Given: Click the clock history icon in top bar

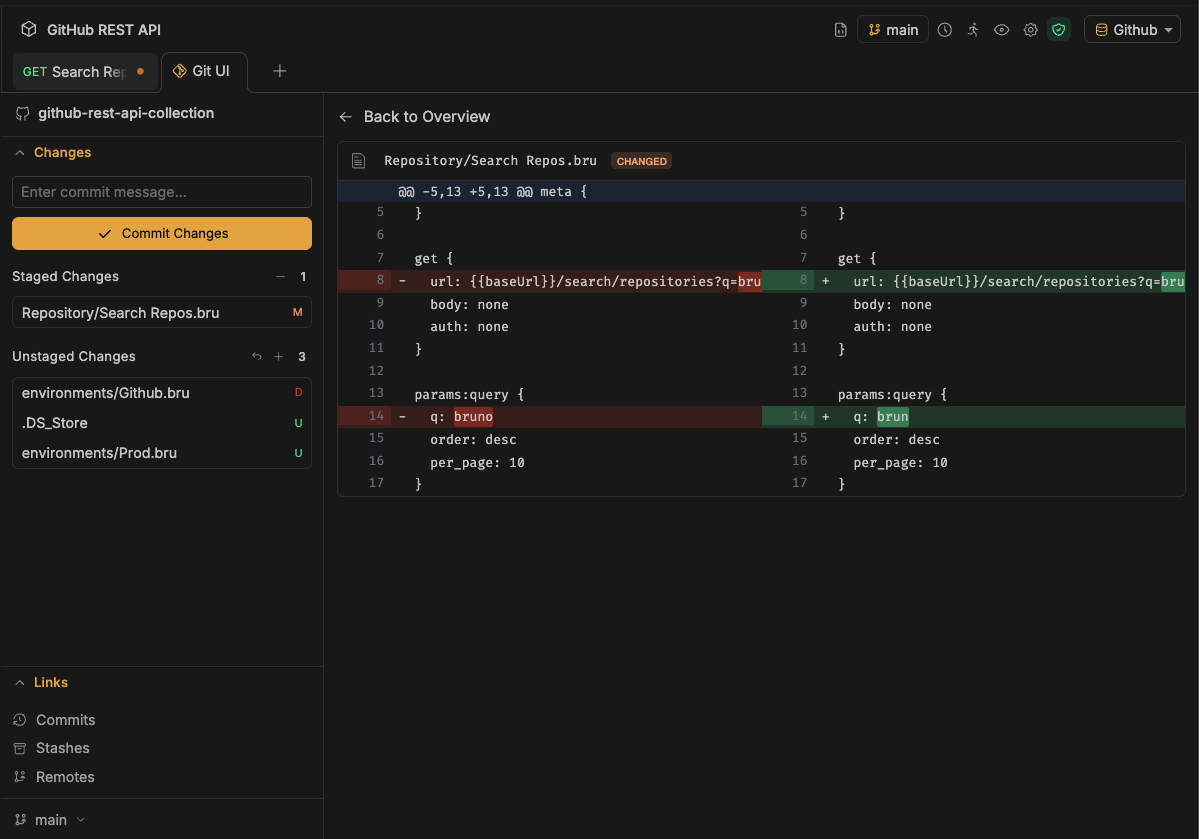Looking at the screenshot, I should (x=945, y=30).
